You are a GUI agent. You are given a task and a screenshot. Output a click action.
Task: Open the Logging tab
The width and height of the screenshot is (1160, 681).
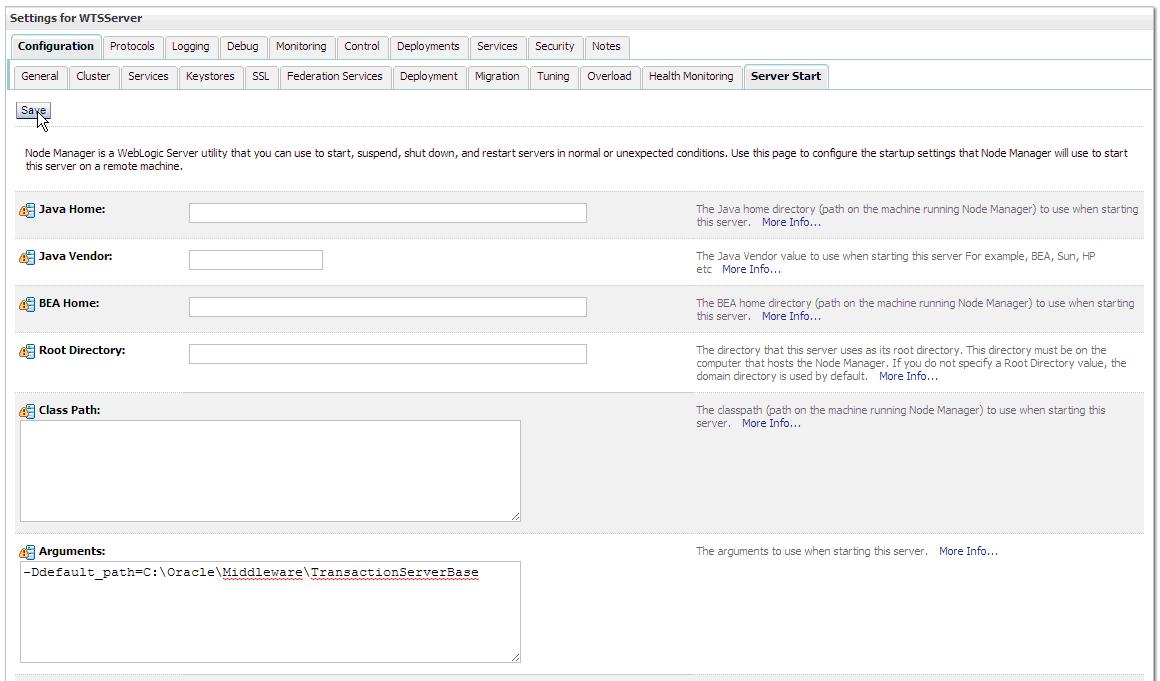coord(191,47)
